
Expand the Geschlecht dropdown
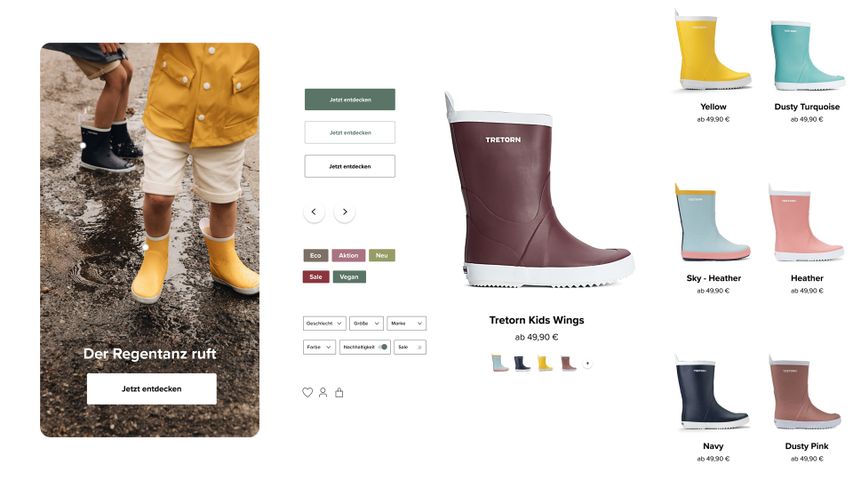click(x=324, y=323)
